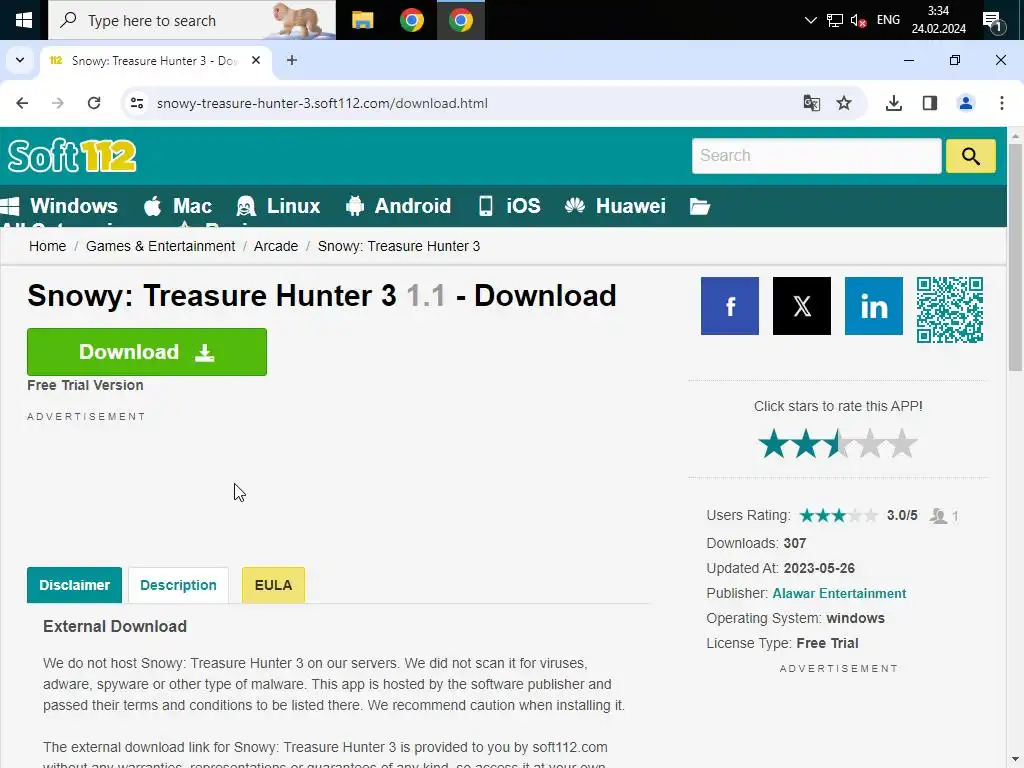Image resolution: width=1024 pixels, height=768 pixels.
Task: Open the Chrome downloads icon
Action: (893, 103)
